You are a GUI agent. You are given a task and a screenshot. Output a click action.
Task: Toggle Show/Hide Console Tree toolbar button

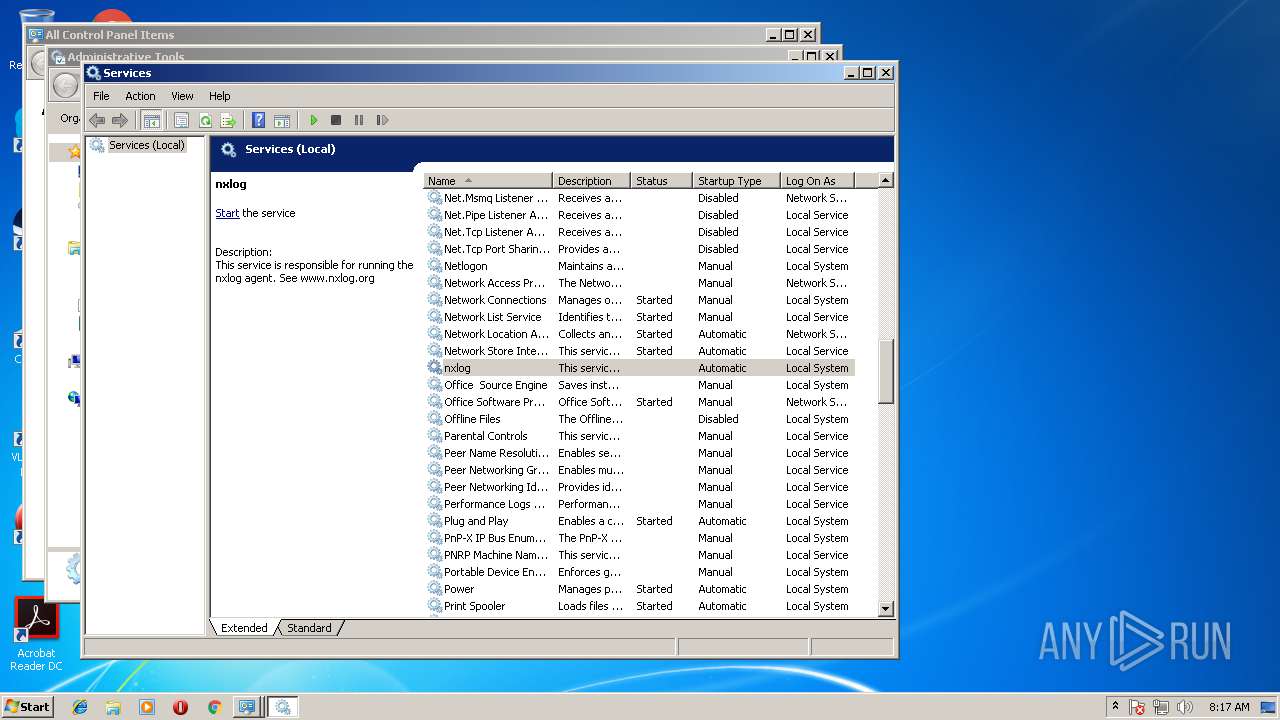pos(151,120)
